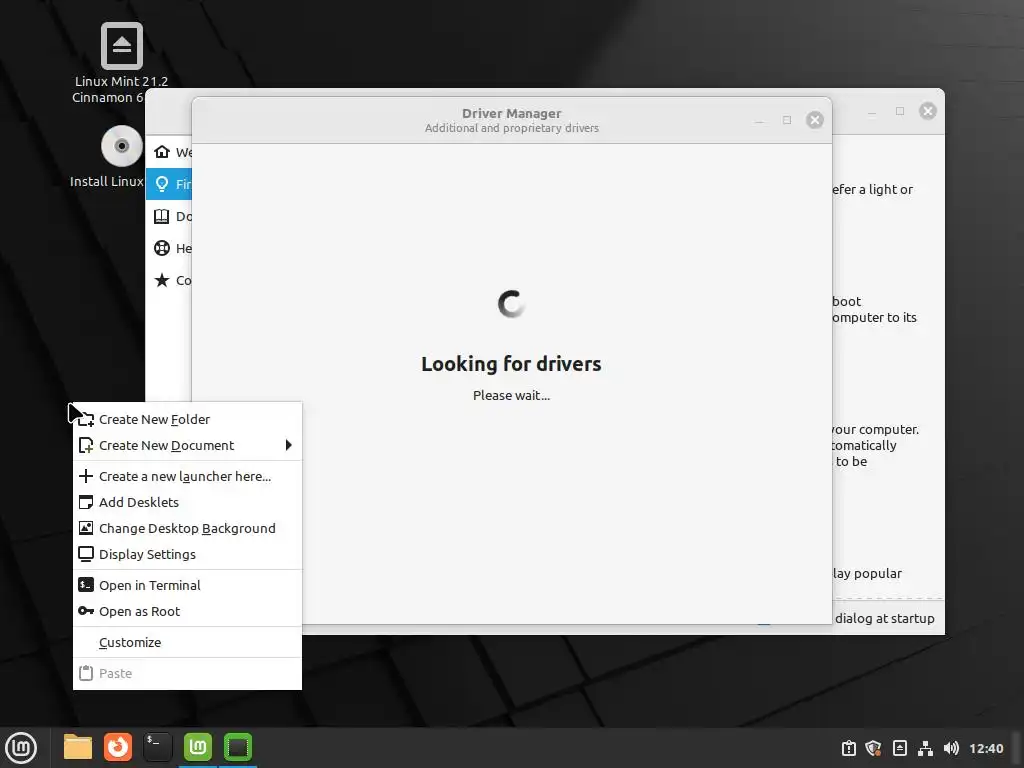This screenshot has width=1024, height=768.
Task: Minimize the Welcome Screen window behind
Action: [x=872, y=112]
